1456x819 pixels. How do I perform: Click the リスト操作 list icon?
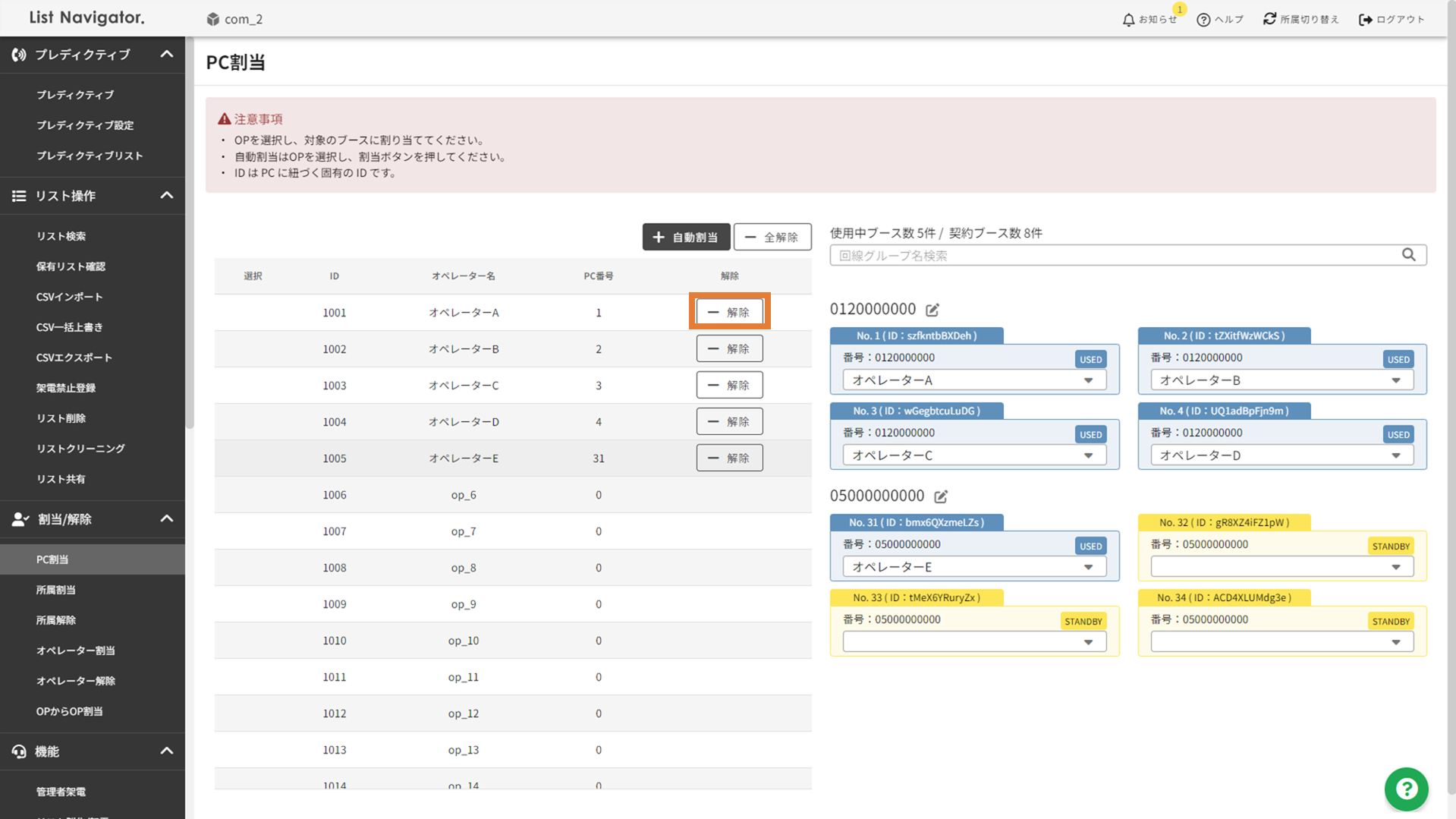coord(19,196)
